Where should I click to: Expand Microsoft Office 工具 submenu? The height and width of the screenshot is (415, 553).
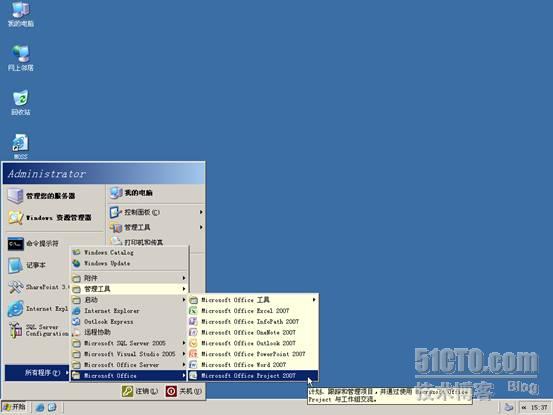[253, 300]
